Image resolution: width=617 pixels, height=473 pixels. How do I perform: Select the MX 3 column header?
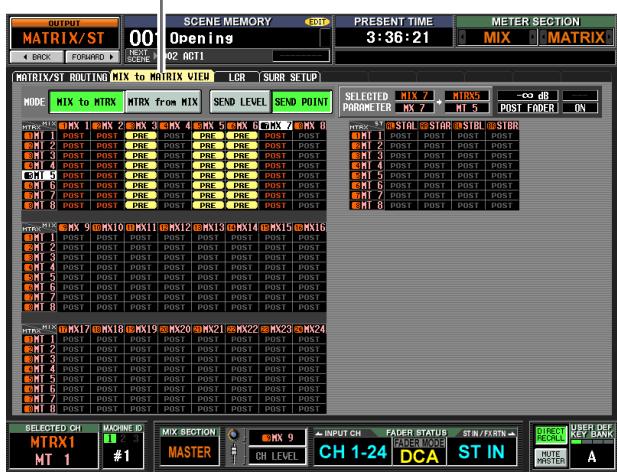pos(141,126)
